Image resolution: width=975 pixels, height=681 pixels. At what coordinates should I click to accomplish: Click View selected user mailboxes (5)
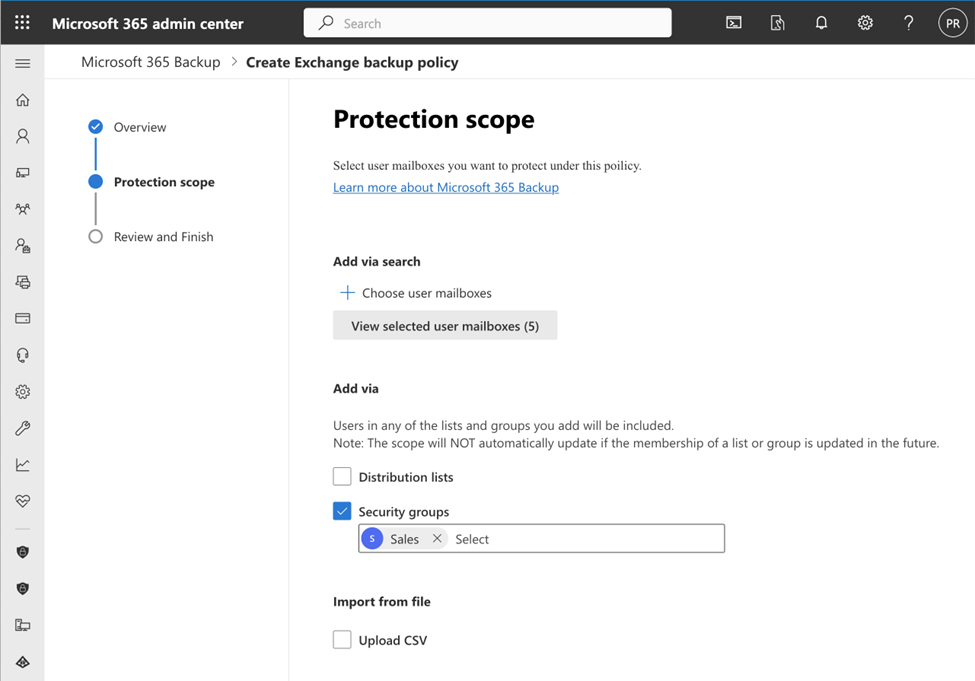[x=445, y=325]
